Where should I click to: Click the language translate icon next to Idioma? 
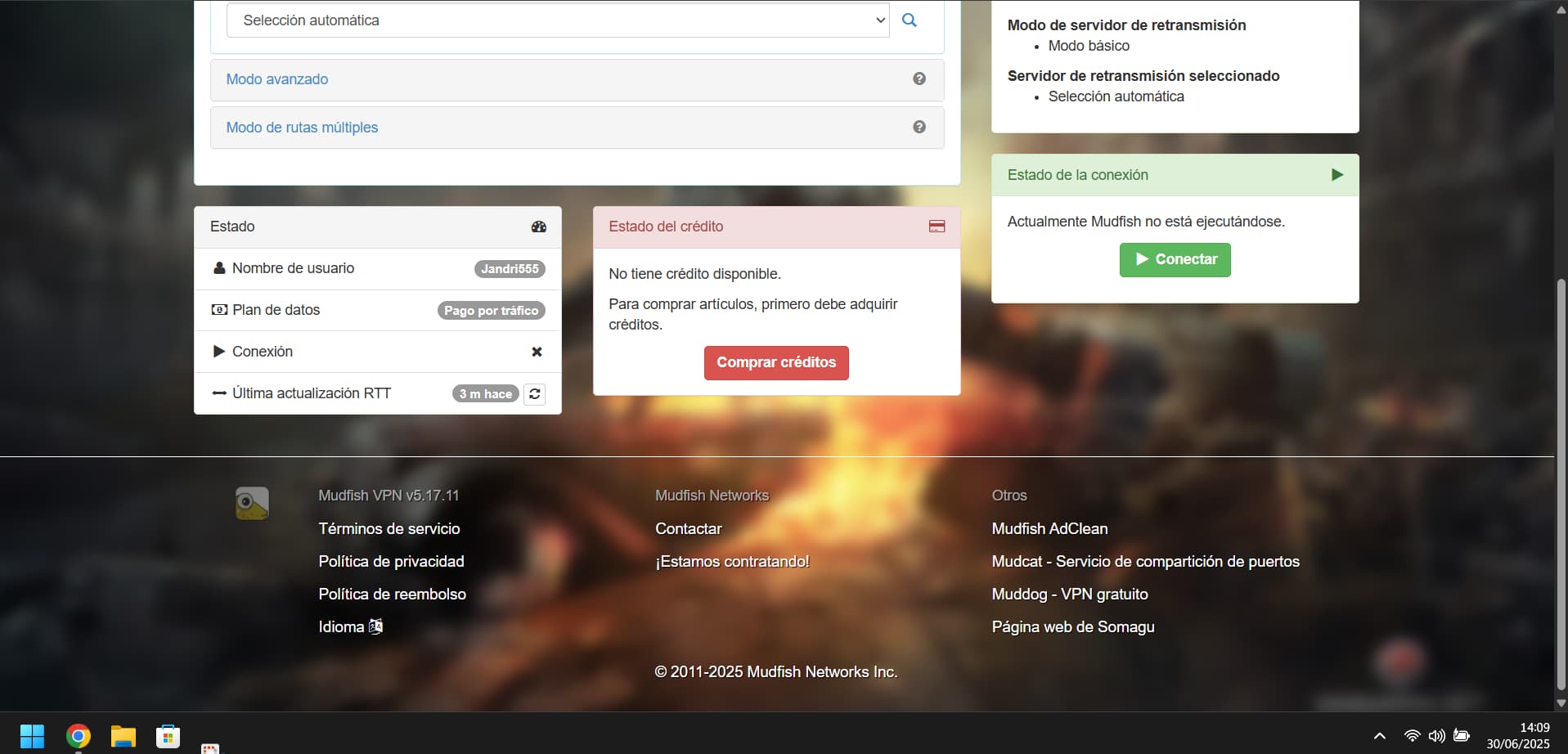coord(375,626)
